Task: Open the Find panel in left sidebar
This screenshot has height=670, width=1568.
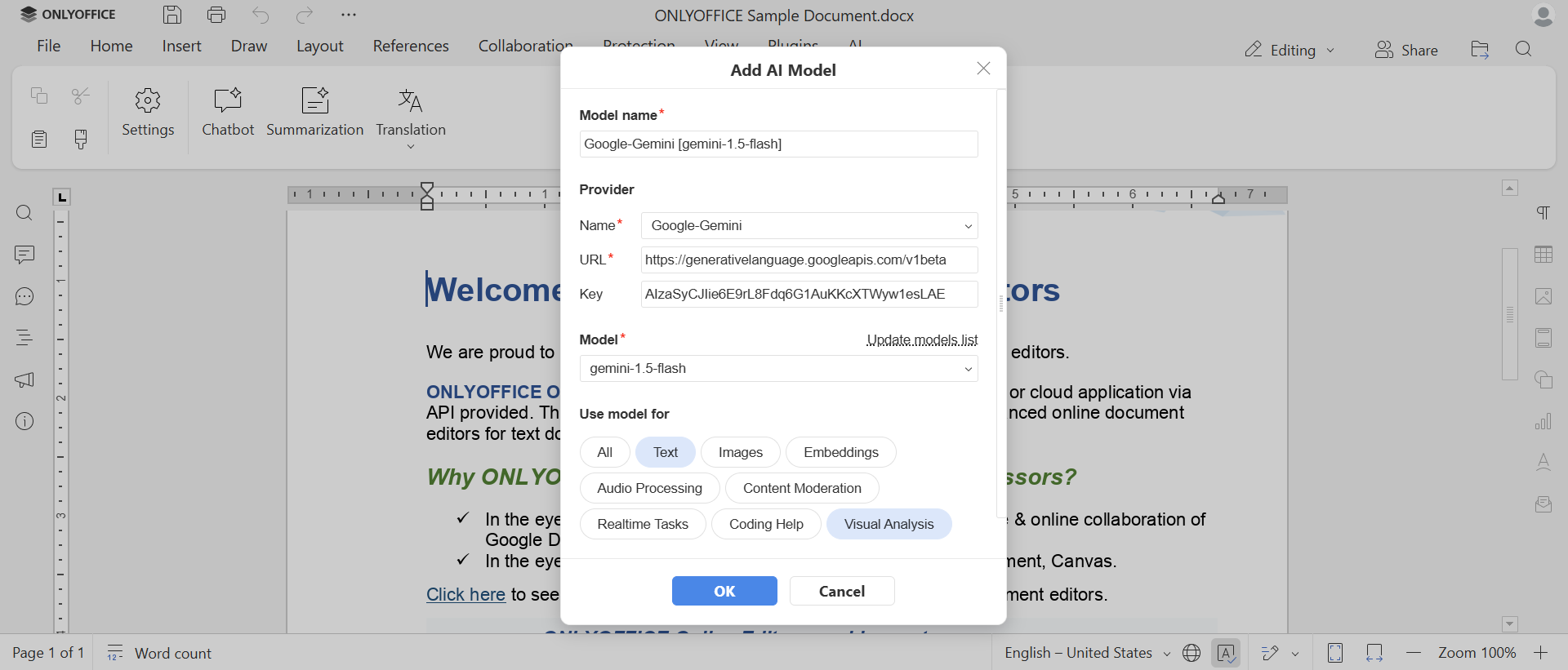Action: [x=24, y=213]
